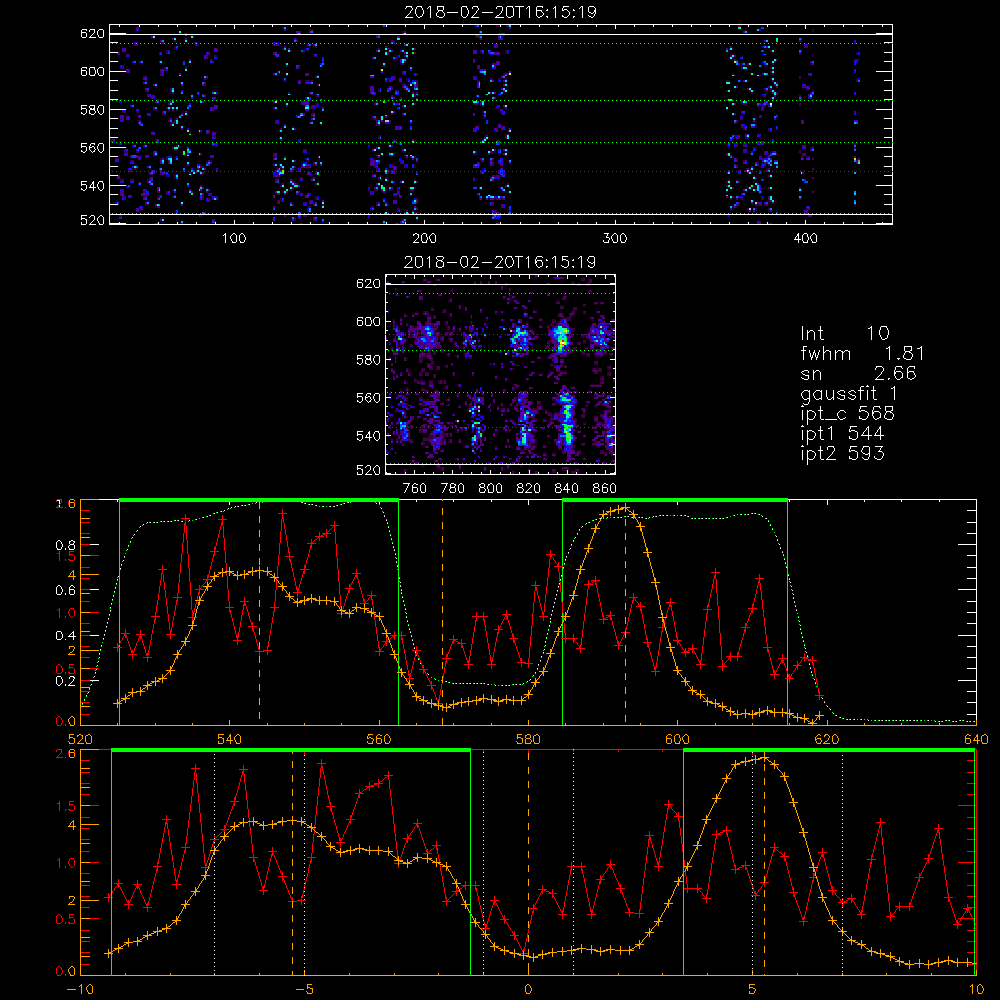Screen dimensions: 1000x1000
Task: Click x-axis label -10 on bottom plot
Action: click(80, 990)
